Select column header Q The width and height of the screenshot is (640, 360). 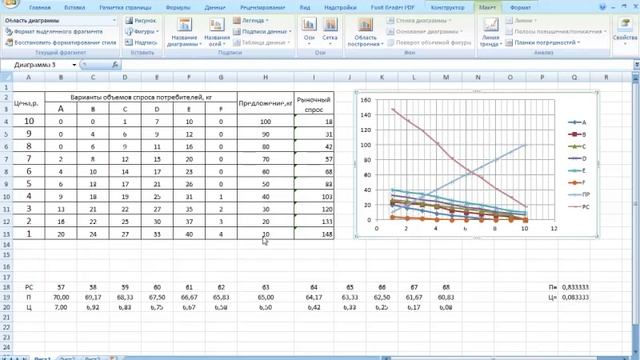tap(574, 77)
